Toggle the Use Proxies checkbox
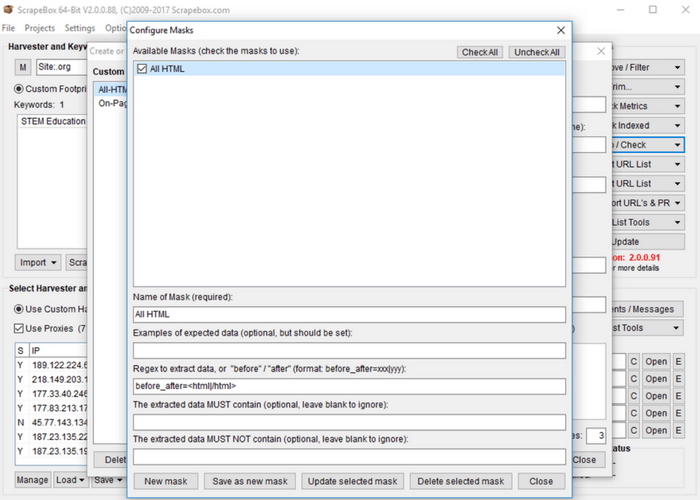Screen dimensions: 700x500 pyautogui.click(x=19, y=329)
